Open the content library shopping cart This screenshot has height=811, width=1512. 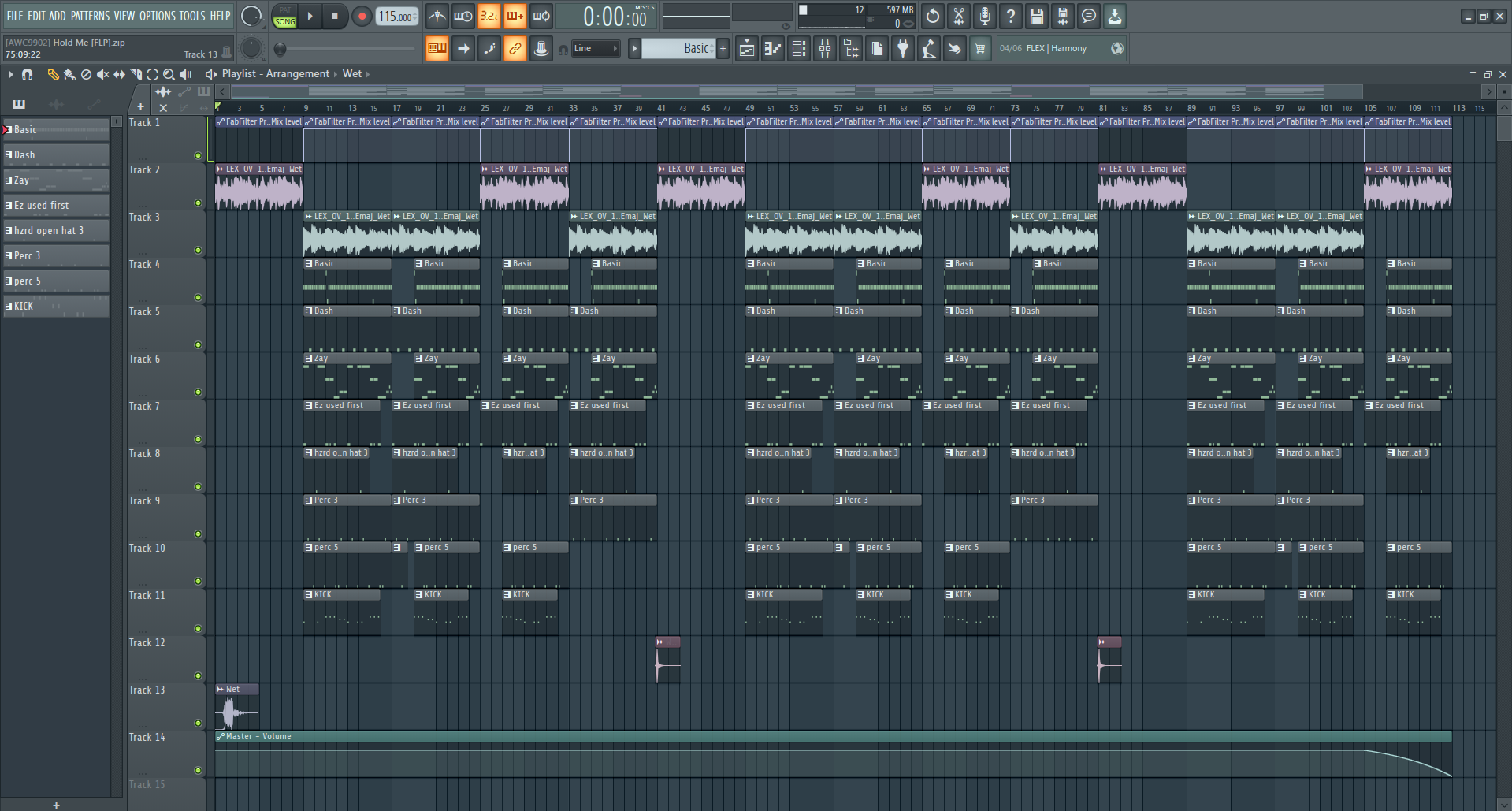click(980, 49)
